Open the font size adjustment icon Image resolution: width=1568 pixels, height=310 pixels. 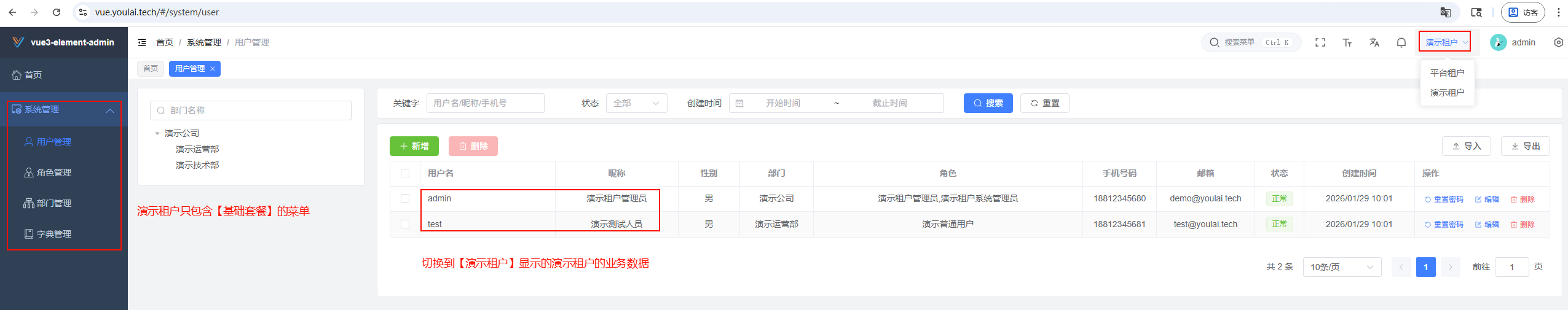click(x=1347, y=42)
